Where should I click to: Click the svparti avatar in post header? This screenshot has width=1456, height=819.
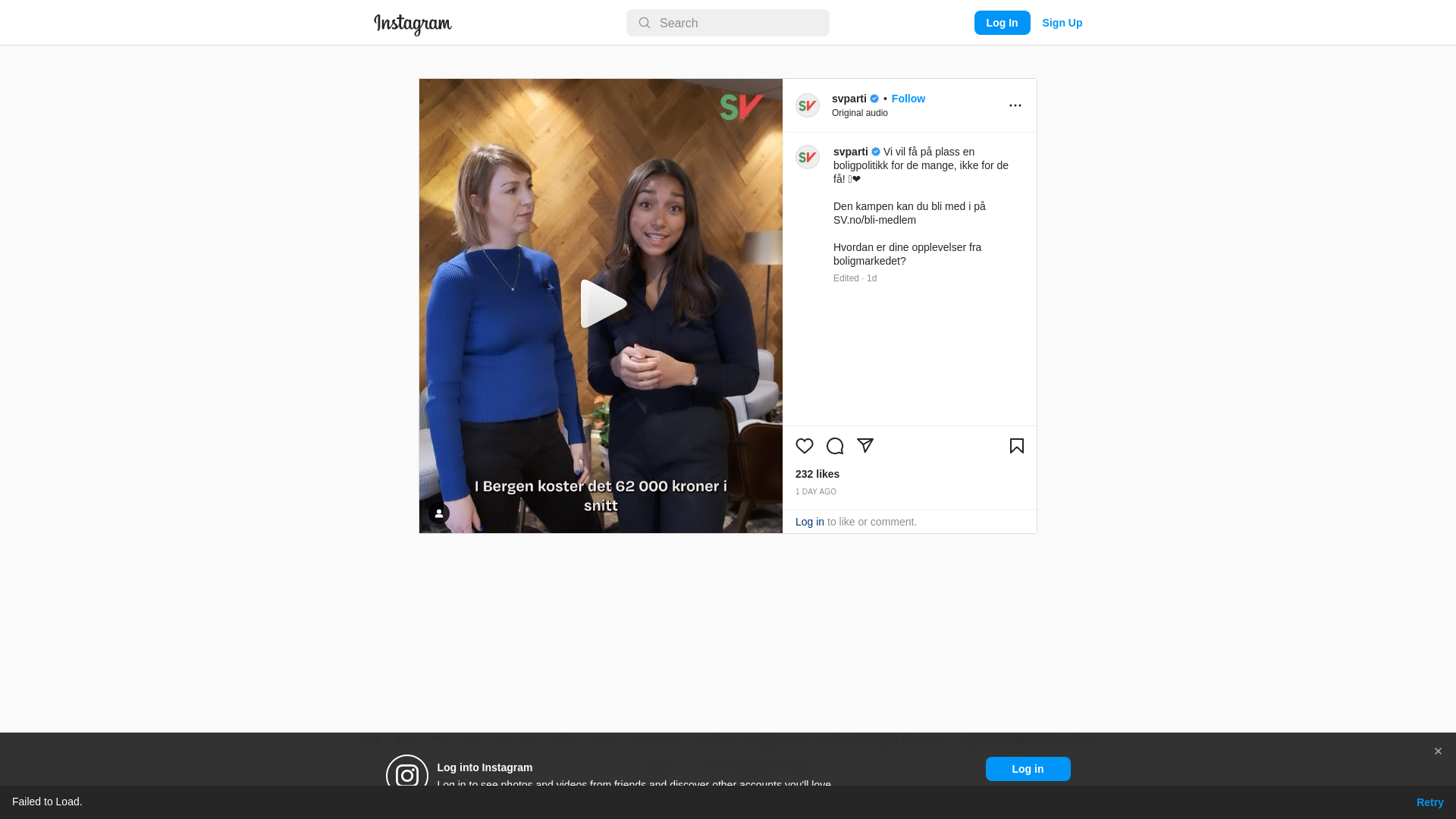(x=808, y=105)
